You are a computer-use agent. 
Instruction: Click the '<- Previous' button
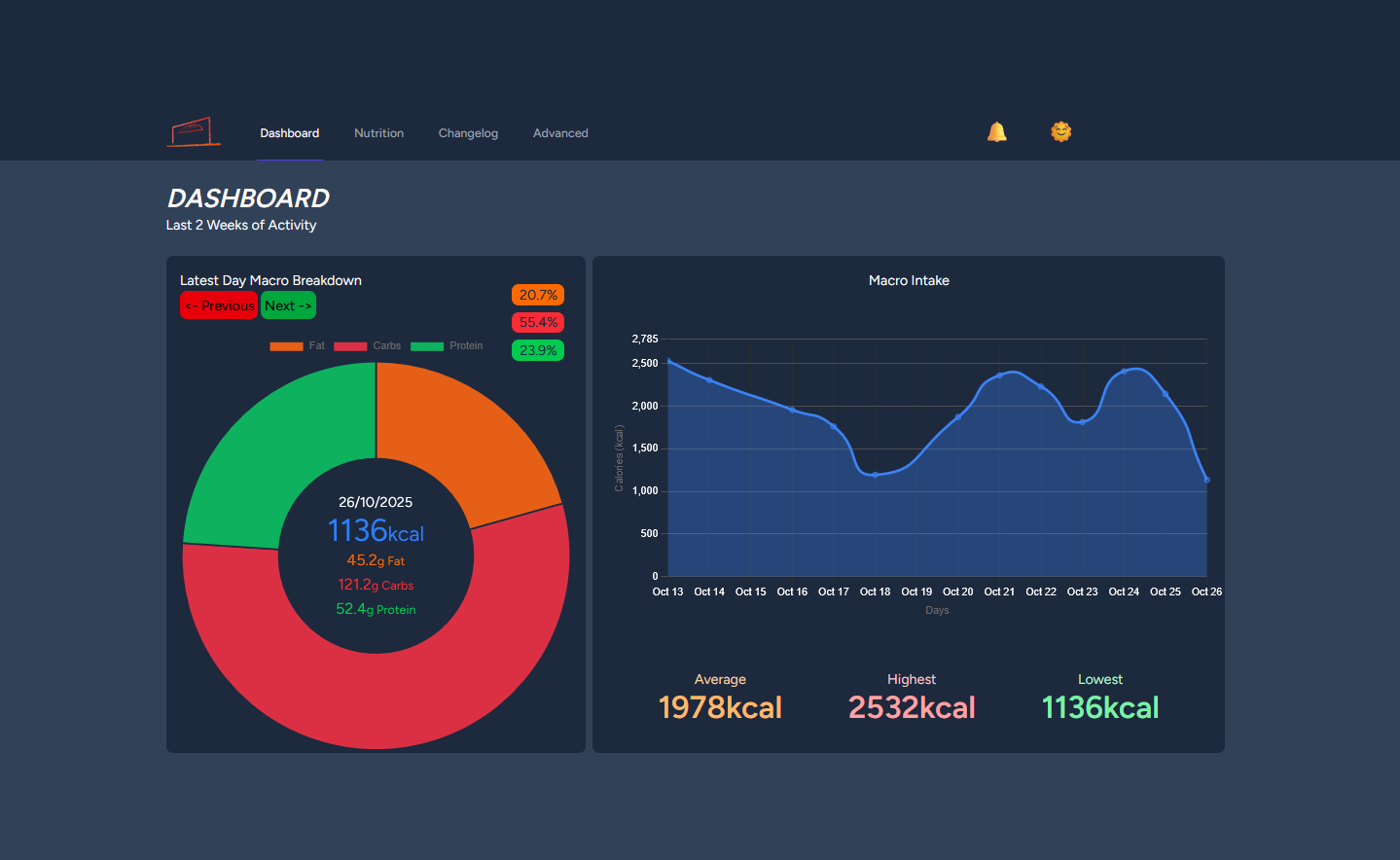(x=219, y=305)
